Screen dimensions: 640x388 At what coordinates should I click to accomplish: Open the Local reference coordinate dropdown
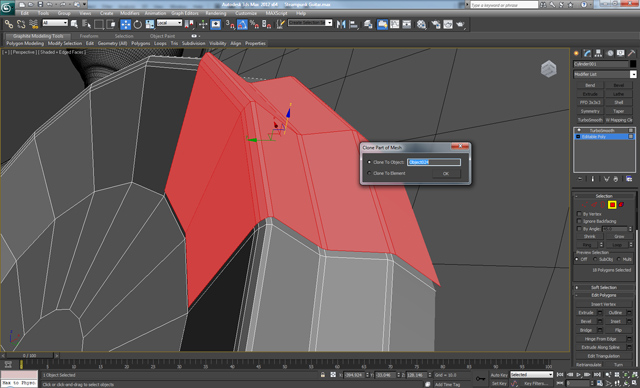[169, 23]
